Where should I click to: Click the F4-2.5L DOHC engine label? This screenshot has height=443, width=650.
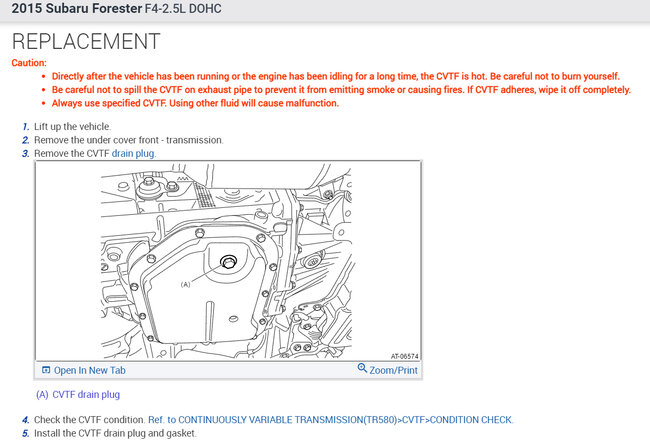click(183, 9)
